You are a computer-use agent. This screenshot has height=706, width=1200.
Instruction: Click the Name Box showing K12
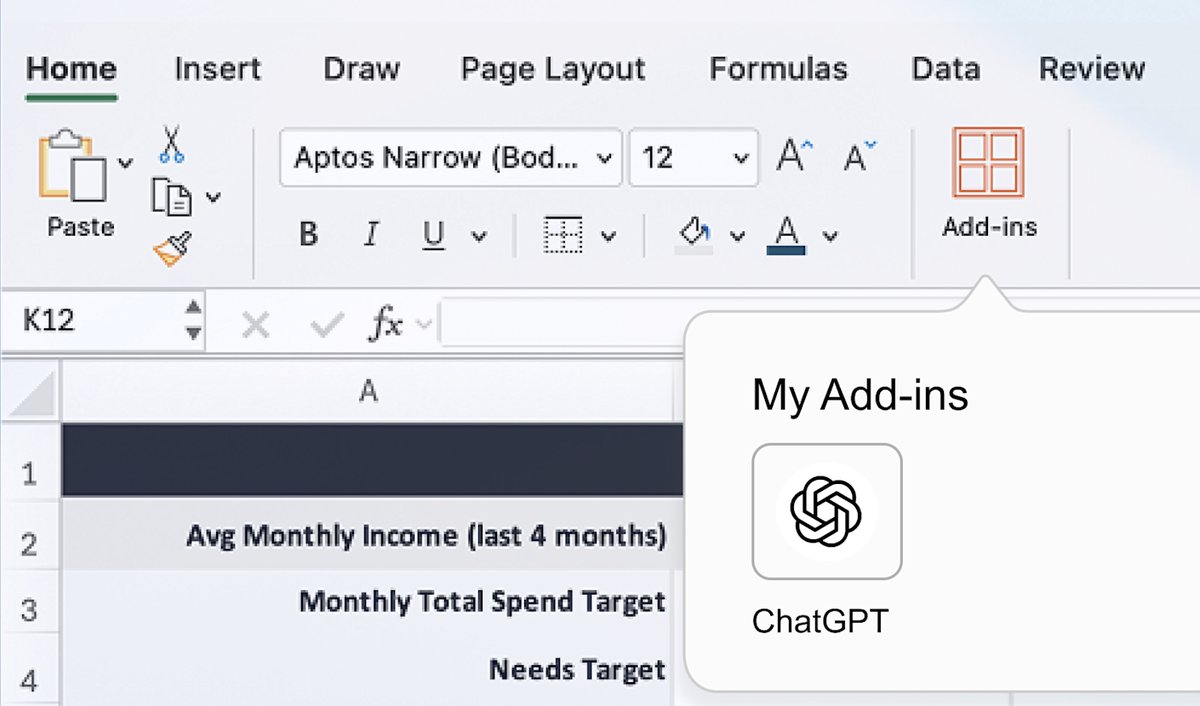pos(93,322)
